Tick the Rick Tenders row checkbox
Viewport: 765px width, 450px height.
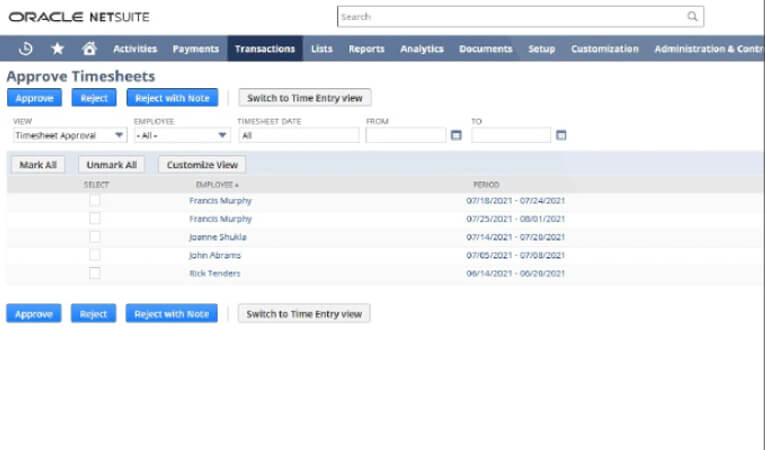(95, 273)
